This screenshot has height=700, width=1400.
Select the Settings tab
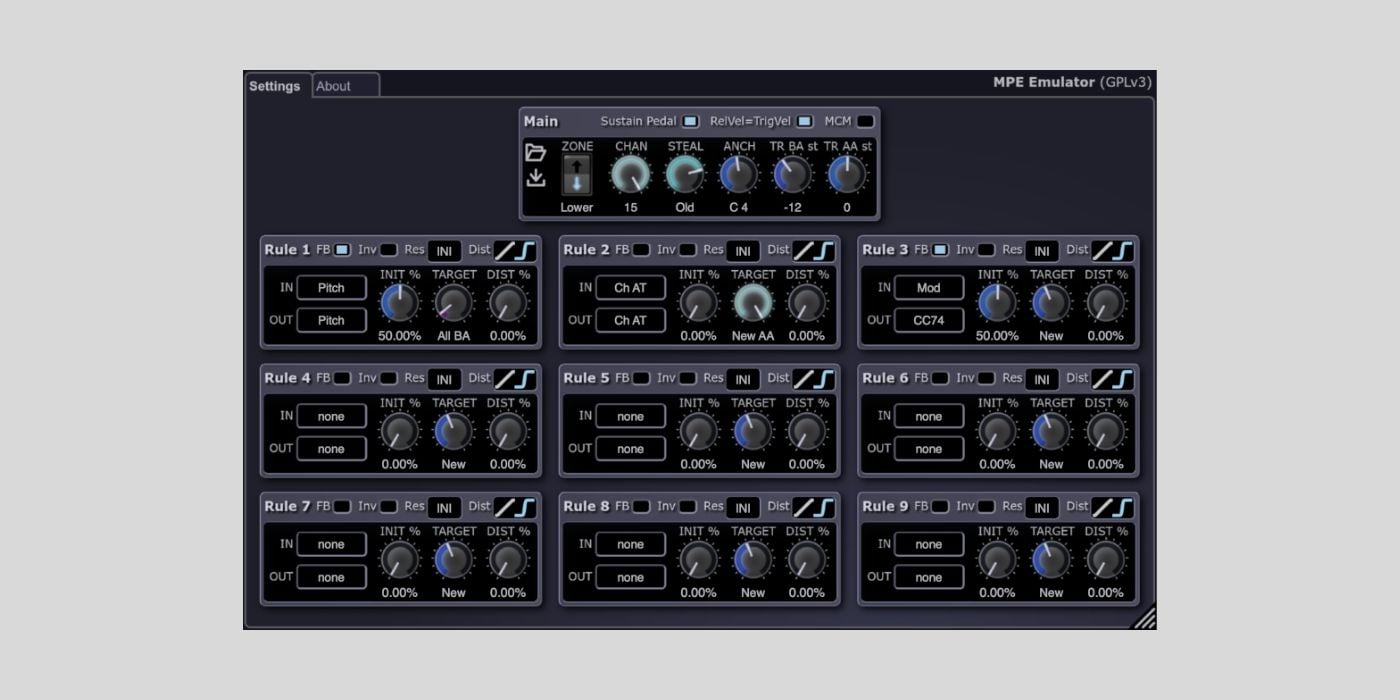pyautogui.click(x=275, y=86)
